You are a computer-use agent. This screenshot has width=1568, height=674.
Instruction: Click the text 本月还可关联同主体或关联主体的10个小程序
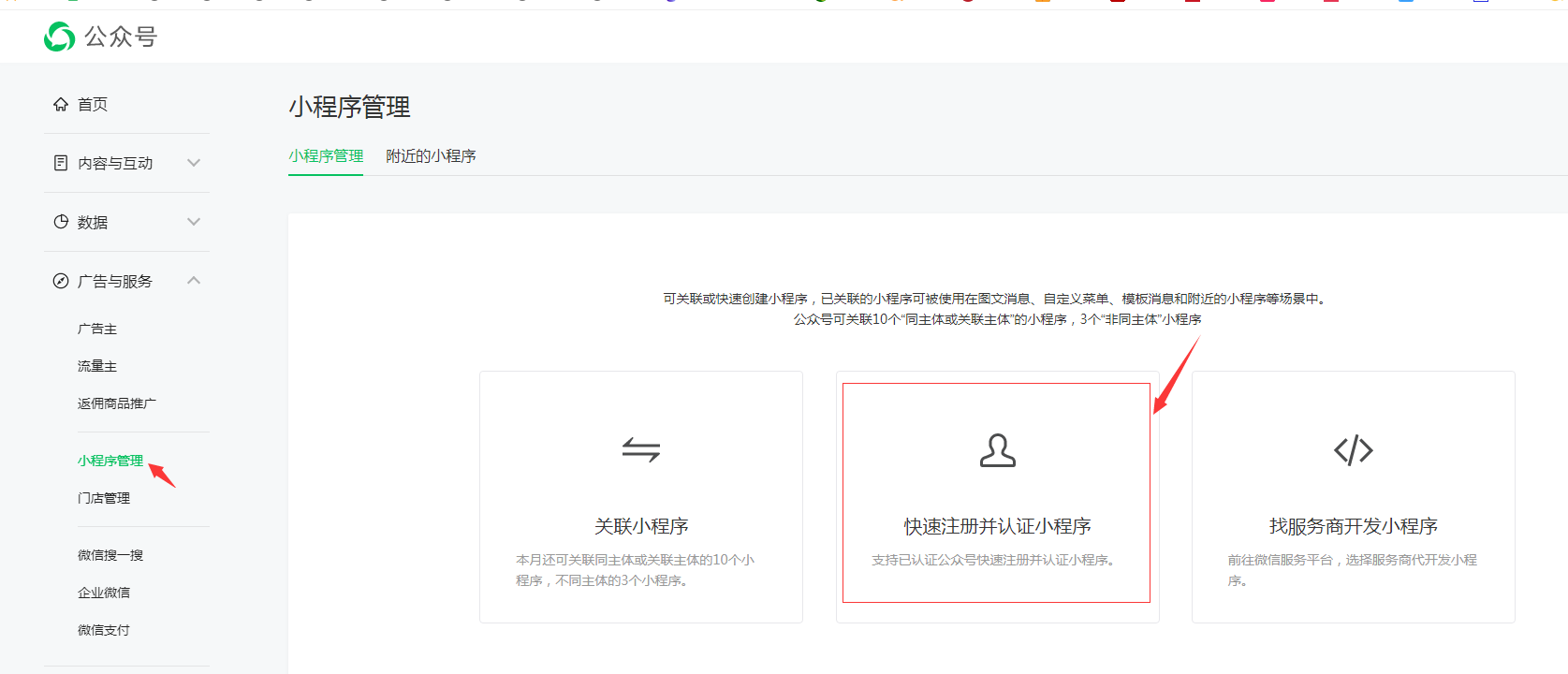coord(635,570)
